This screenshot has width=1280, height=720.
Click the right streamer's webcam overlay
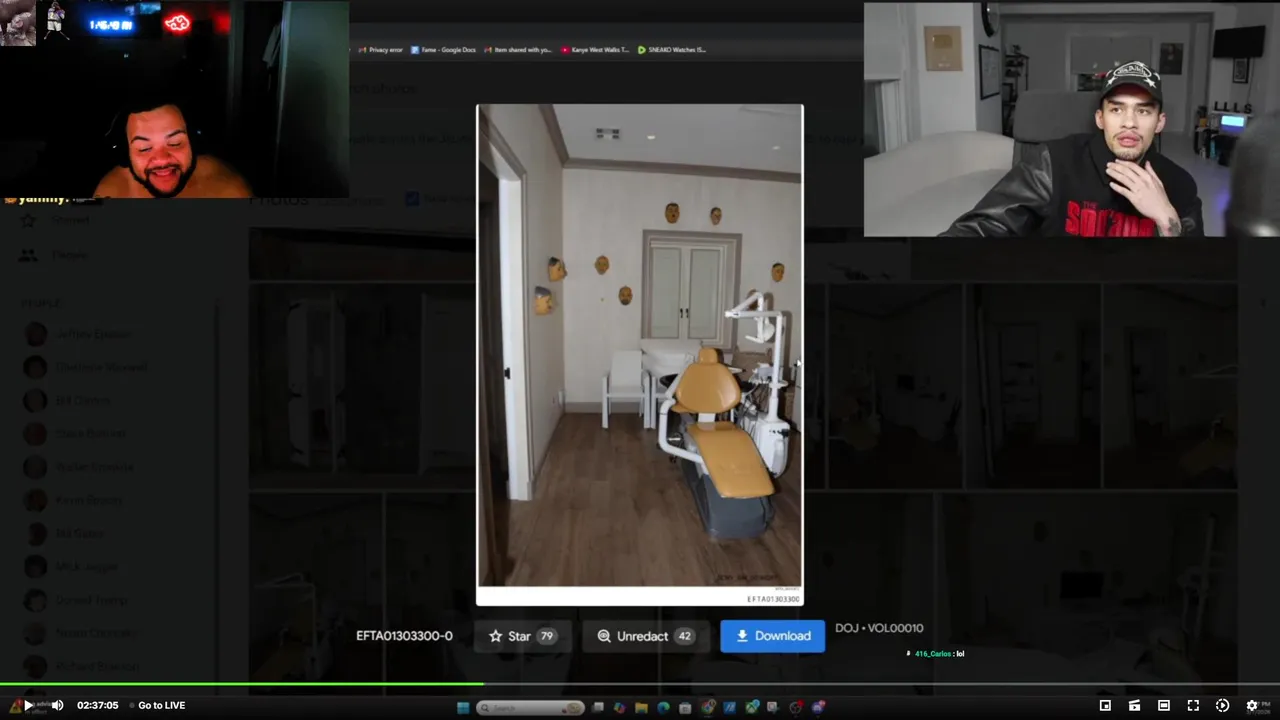[x=1071, y=119]
